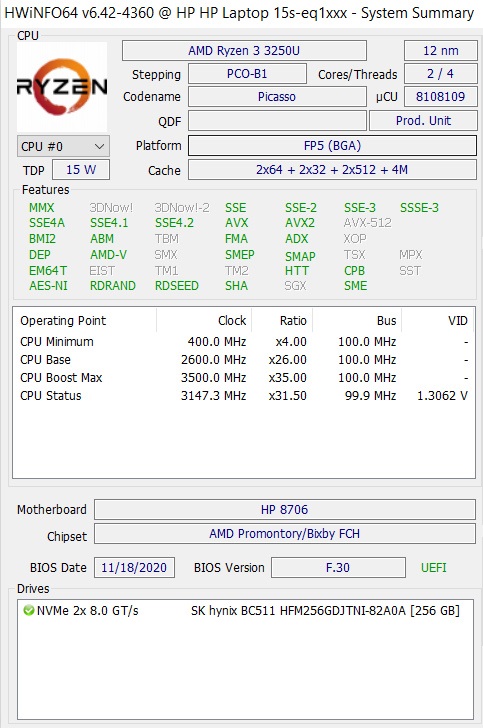Click the SHA feature label
Viewport: 483px width, 728px height.
[236, 286]
